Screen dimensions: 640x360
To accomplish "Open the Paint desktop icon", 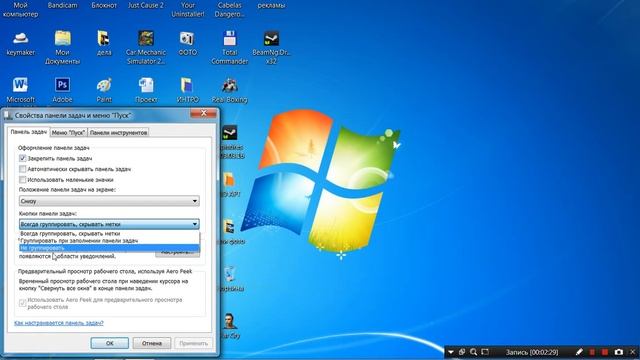I will coord(104,85).
